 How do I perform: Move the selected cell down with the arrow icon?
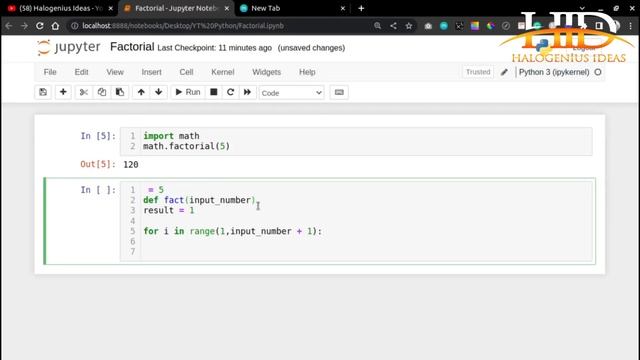(158, 92)
